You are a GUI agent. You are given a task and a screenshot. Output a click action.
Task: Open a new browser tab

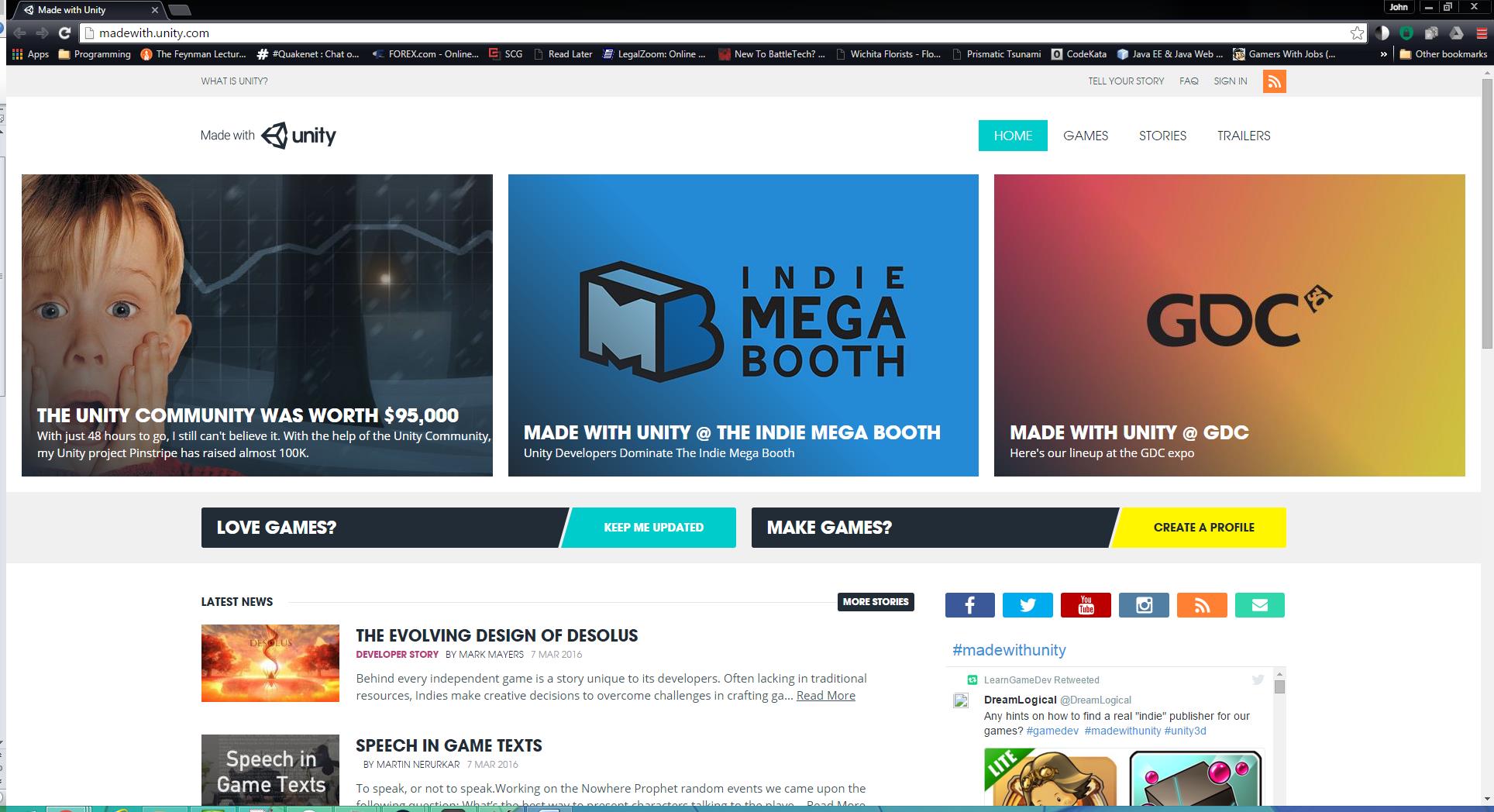[179, 10]
